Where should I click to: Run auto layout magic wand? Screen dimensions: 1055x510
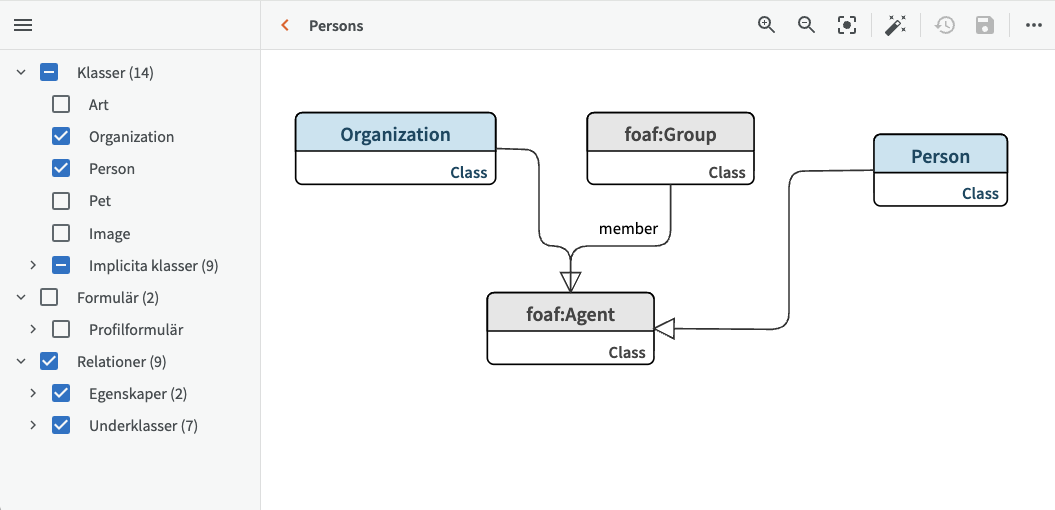(x=895, y=25)
